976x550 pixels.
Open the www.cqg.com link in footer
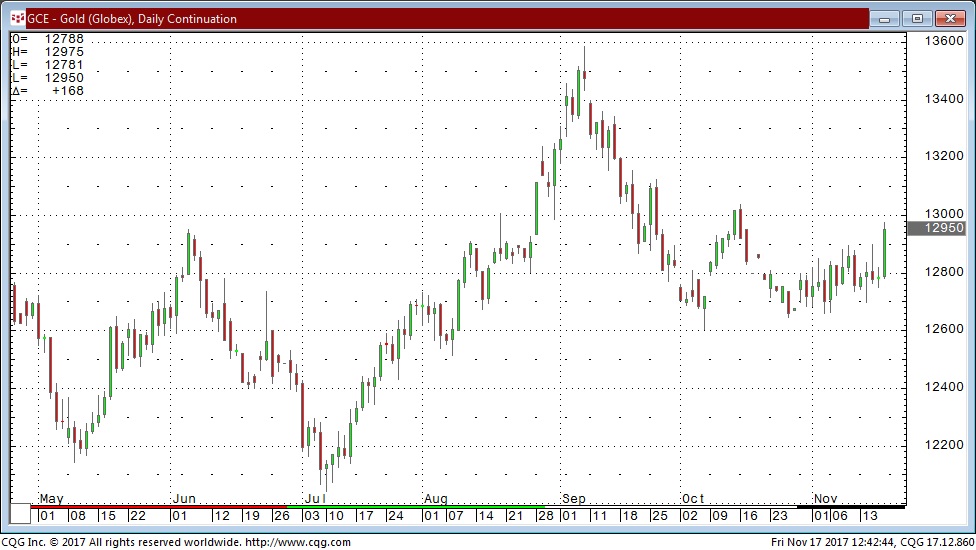point(297,542)
